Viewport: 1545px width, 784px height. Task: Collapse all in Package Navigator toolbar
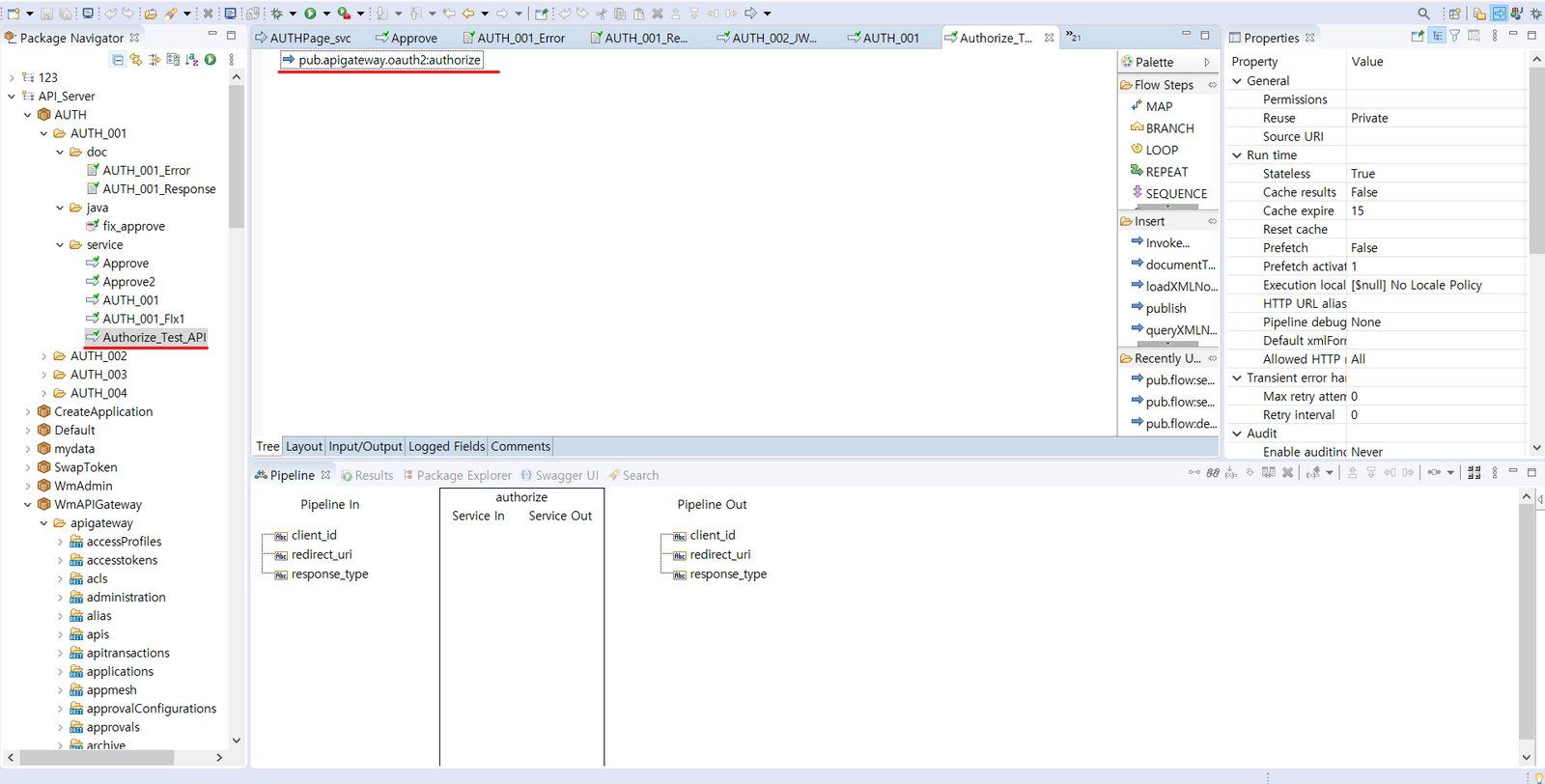pos(118,60)
